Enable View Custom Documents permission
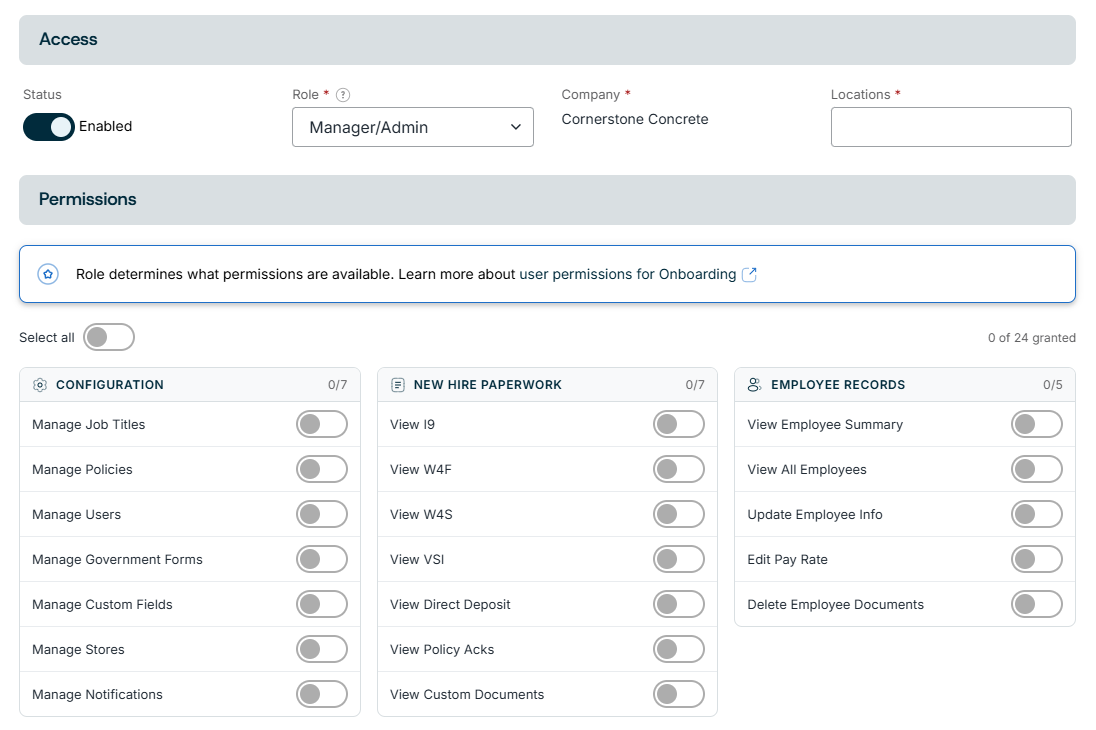1096x730 pixels. click(679, 694)
